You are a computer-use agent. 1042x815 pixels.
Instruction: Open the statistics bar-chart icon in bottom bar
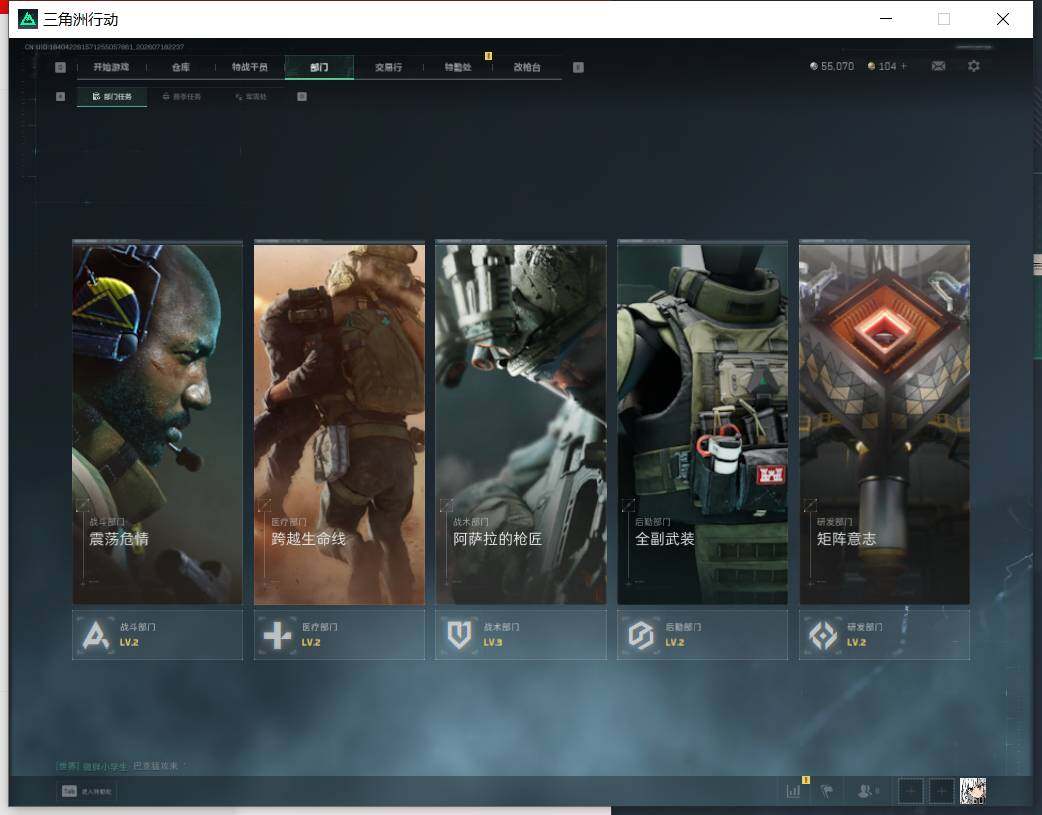click(x=793, y=791)
